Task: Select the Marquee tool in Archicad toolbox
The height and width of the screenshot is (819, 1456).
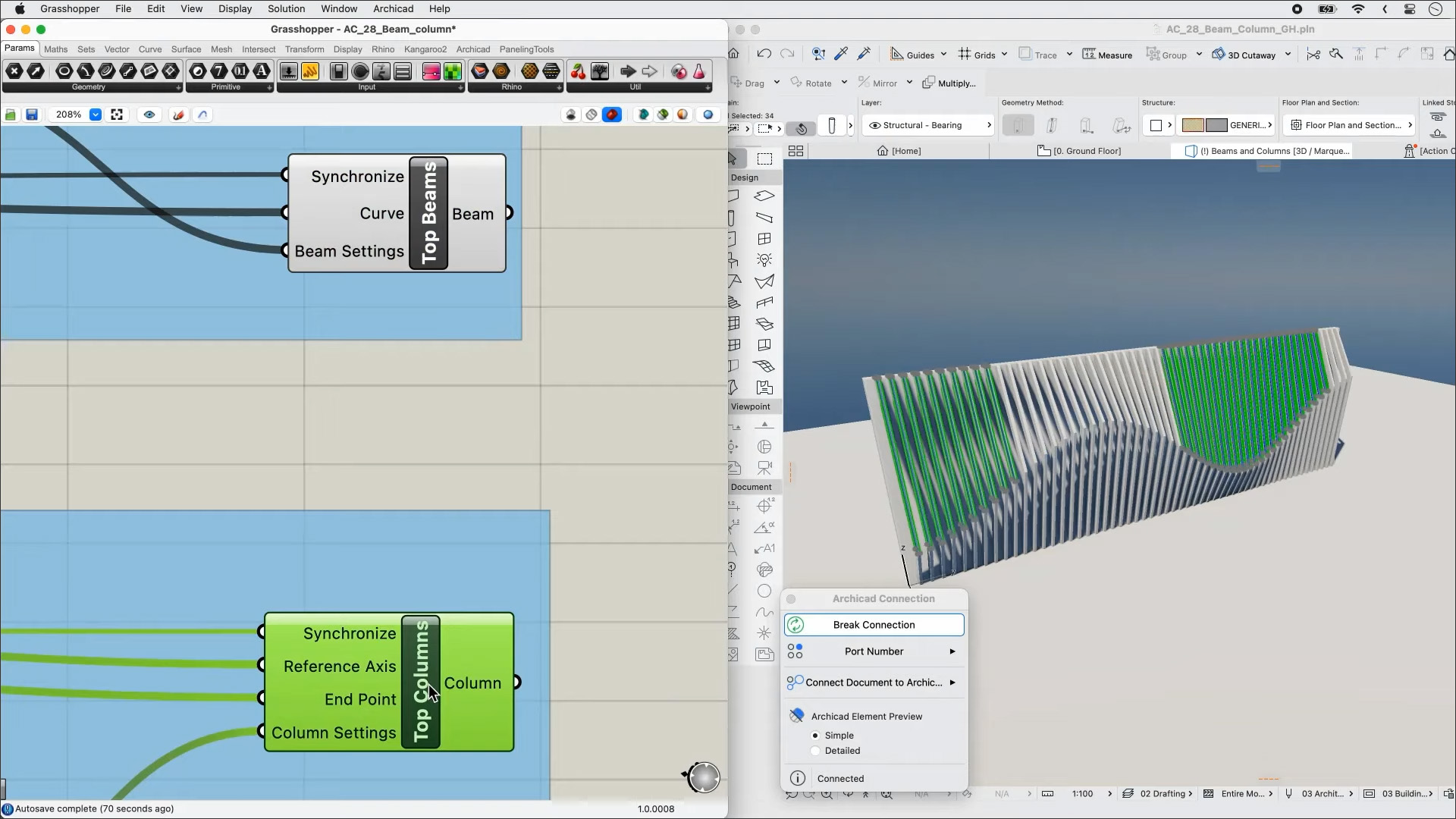Action: click(x=764, y=158)
